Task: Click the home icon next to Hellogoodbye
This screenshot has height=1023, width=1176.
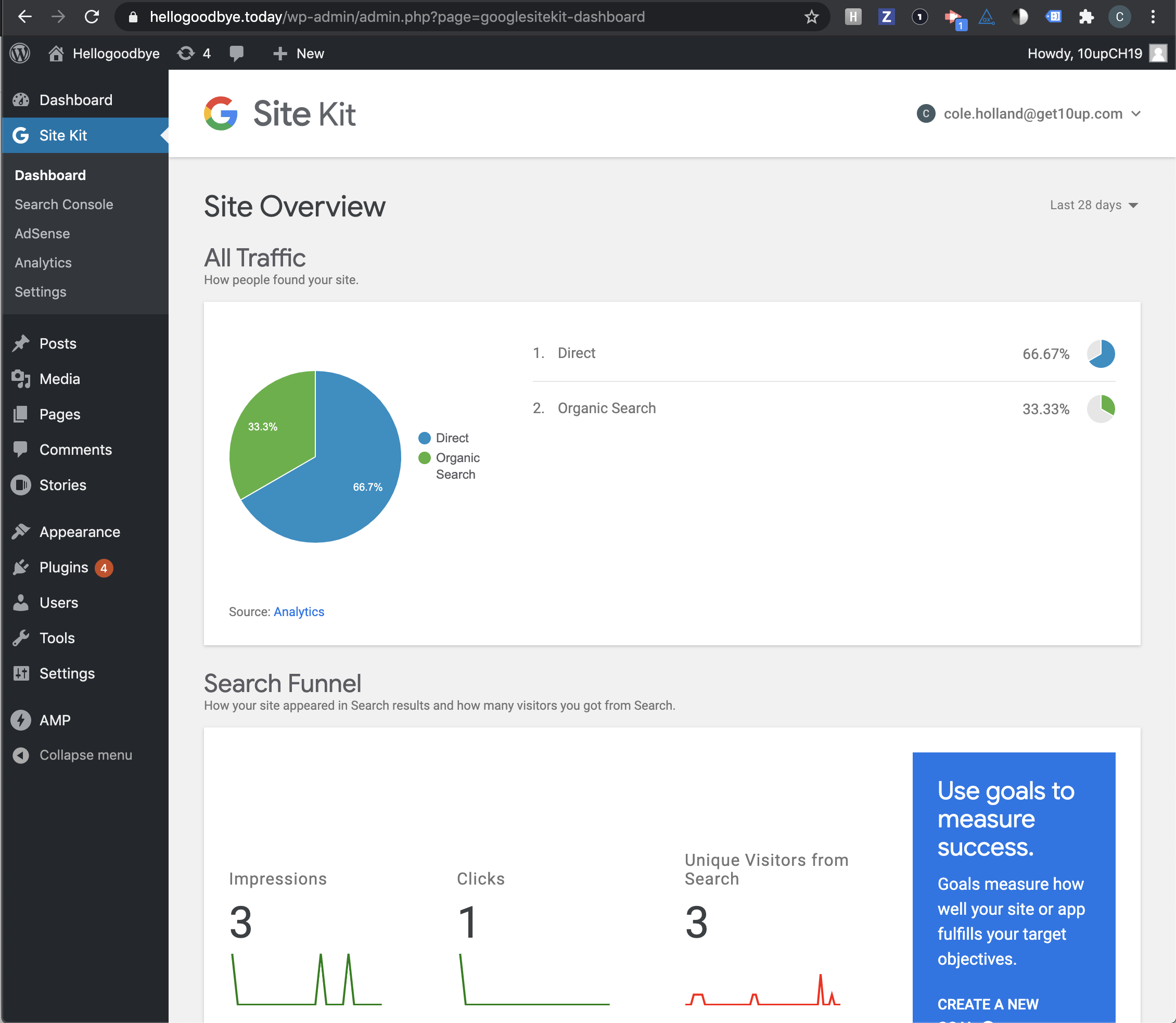Action: pos(56,53)
